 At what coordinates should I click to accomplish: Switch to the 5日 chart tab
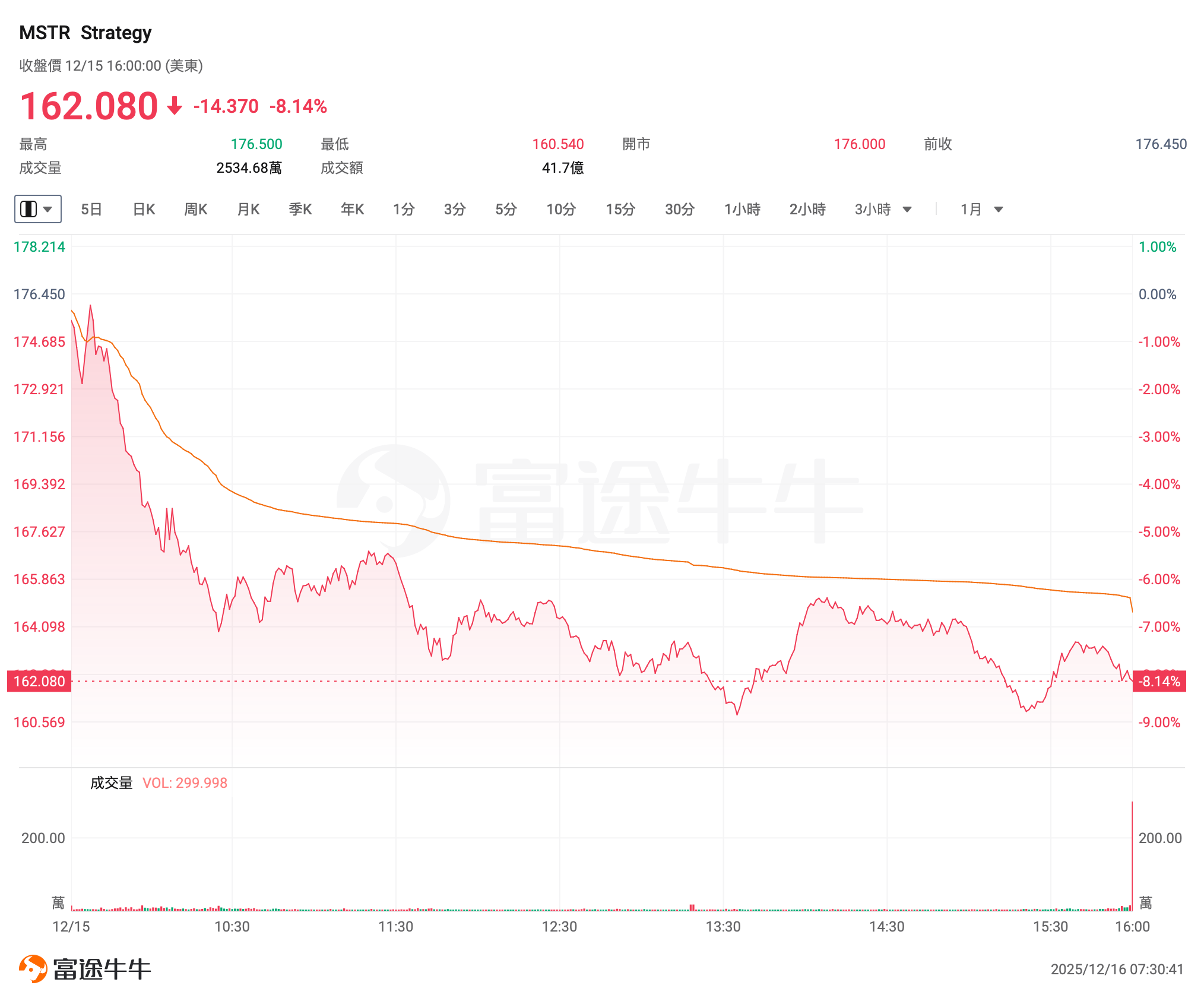[91, 210]
